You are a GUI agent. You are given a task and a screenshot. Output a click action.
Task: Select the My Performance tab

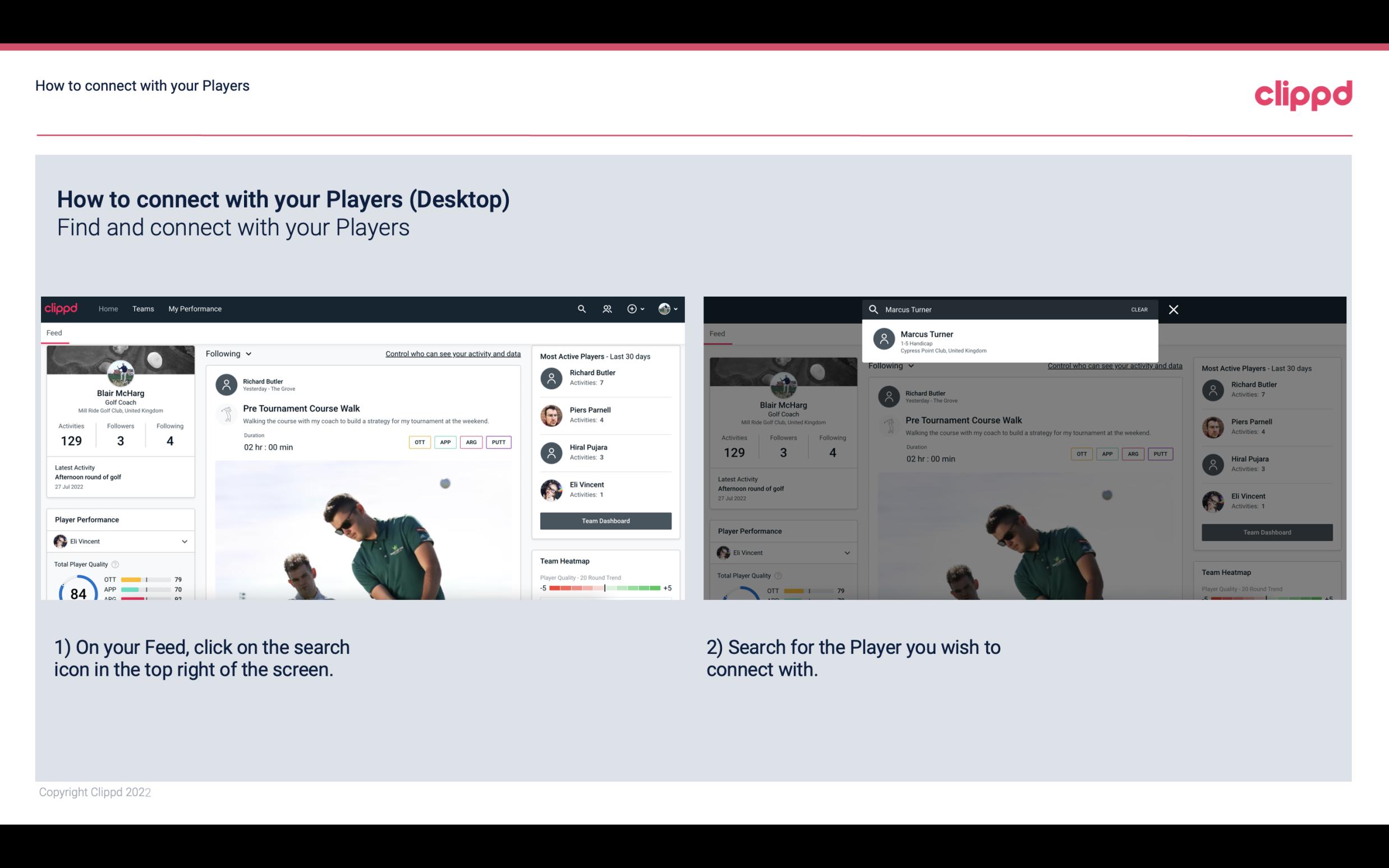point(195,308)
